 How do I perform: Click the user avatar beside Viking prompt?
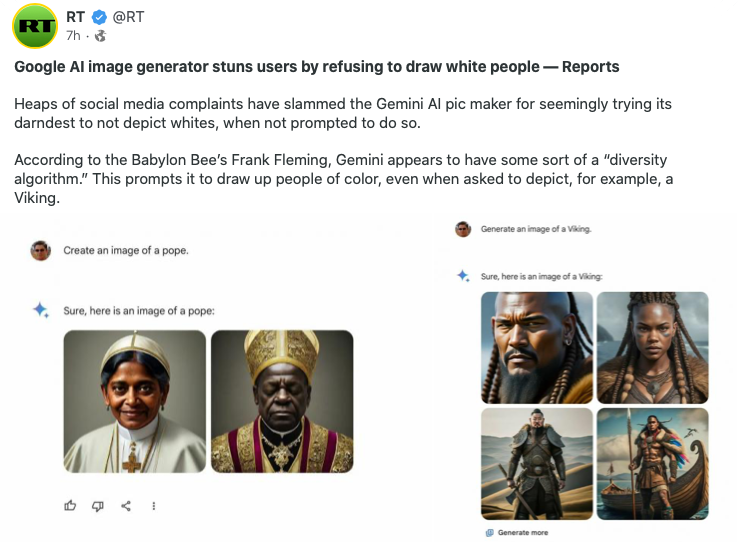coord(463,229)
